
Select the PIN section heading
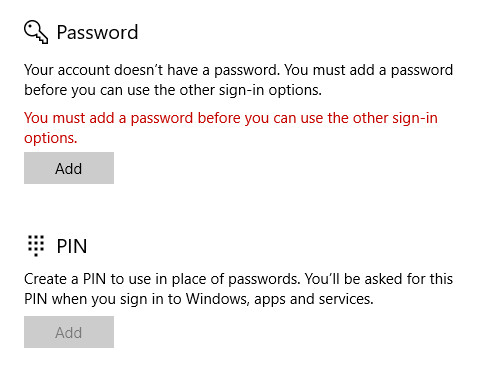pos(72,246)
